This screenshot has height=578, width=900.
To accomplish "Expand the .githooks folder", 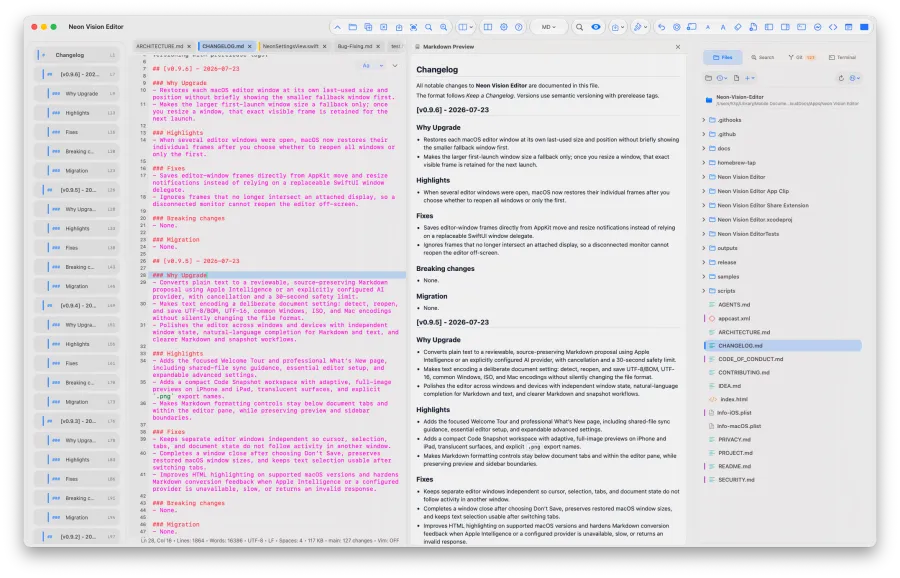I will (704, 120).
